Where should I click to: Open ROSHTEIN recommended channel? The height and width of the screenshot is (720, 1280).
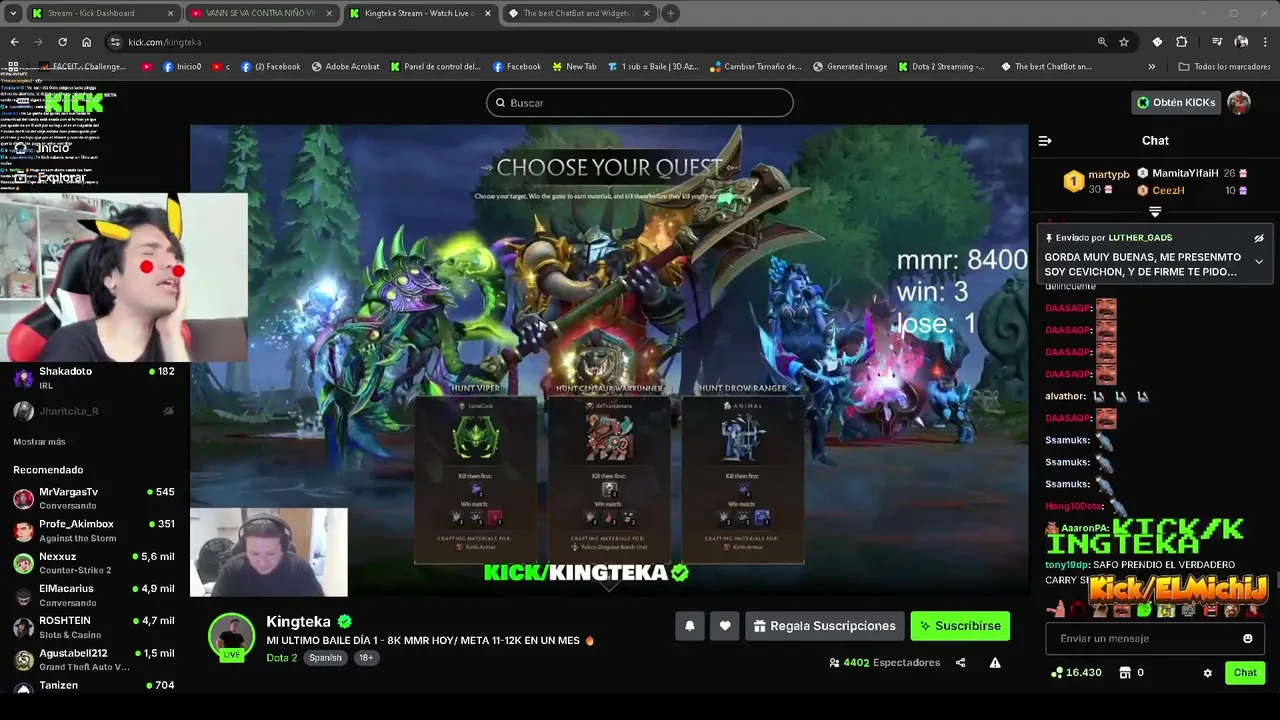pos(94,628)
